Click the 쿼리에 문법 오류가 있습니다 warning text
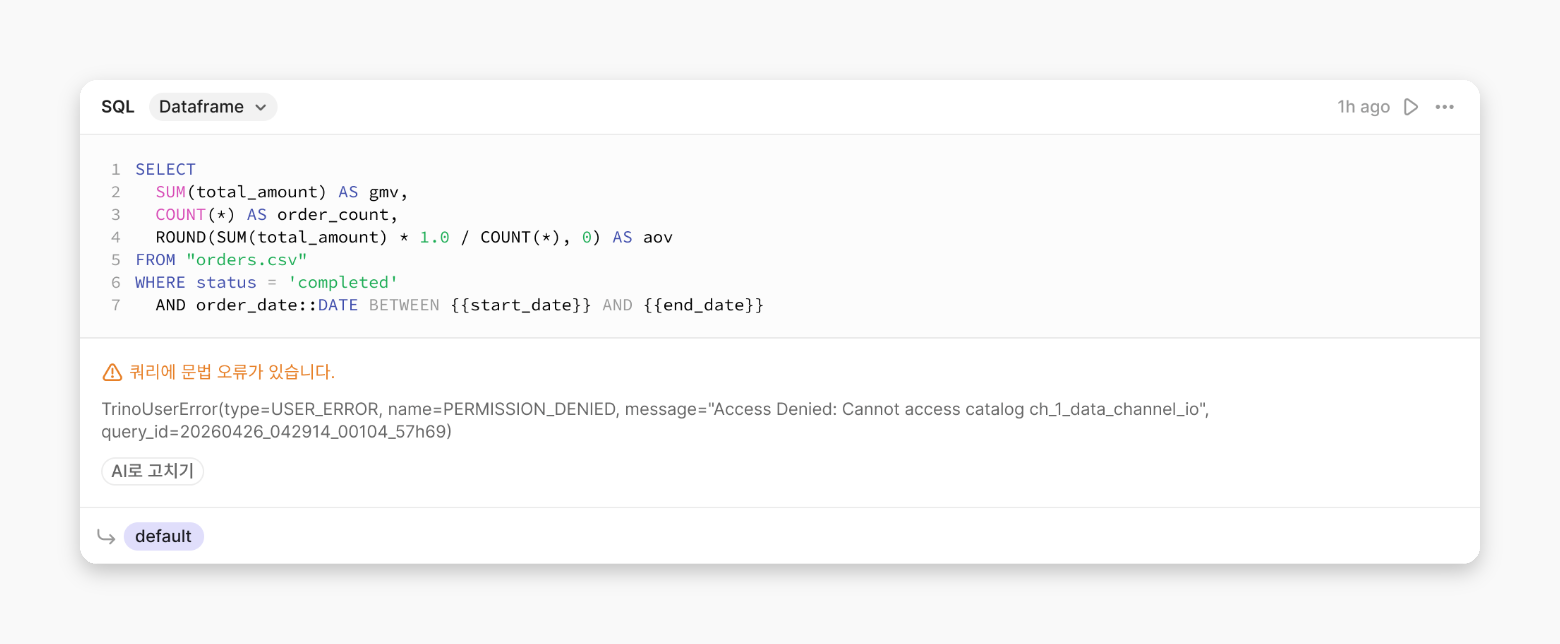Viewport: 1560px width, 644px height. 232,372
